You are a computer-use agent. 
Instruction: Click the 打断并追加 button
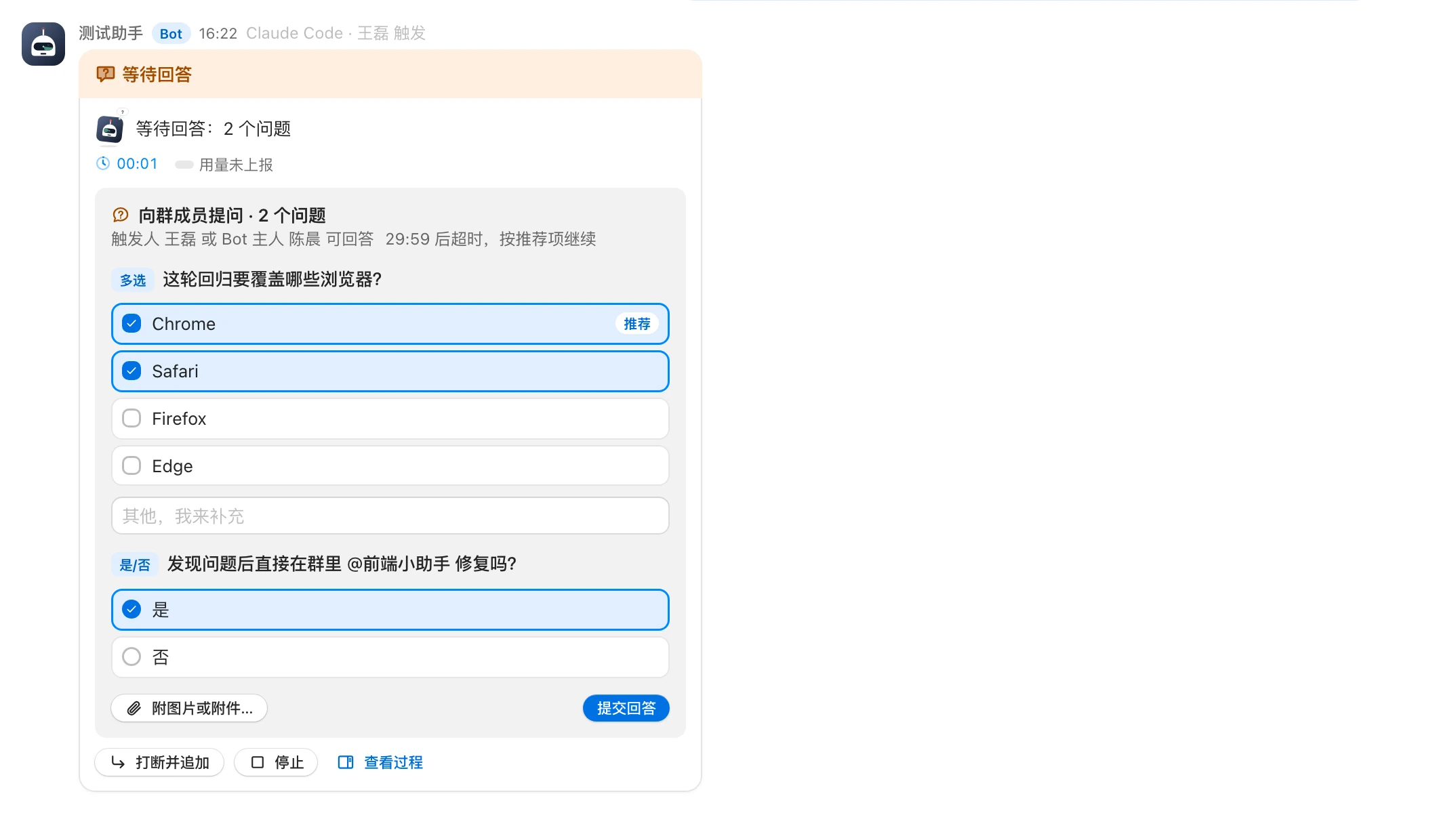coord(159,763)
